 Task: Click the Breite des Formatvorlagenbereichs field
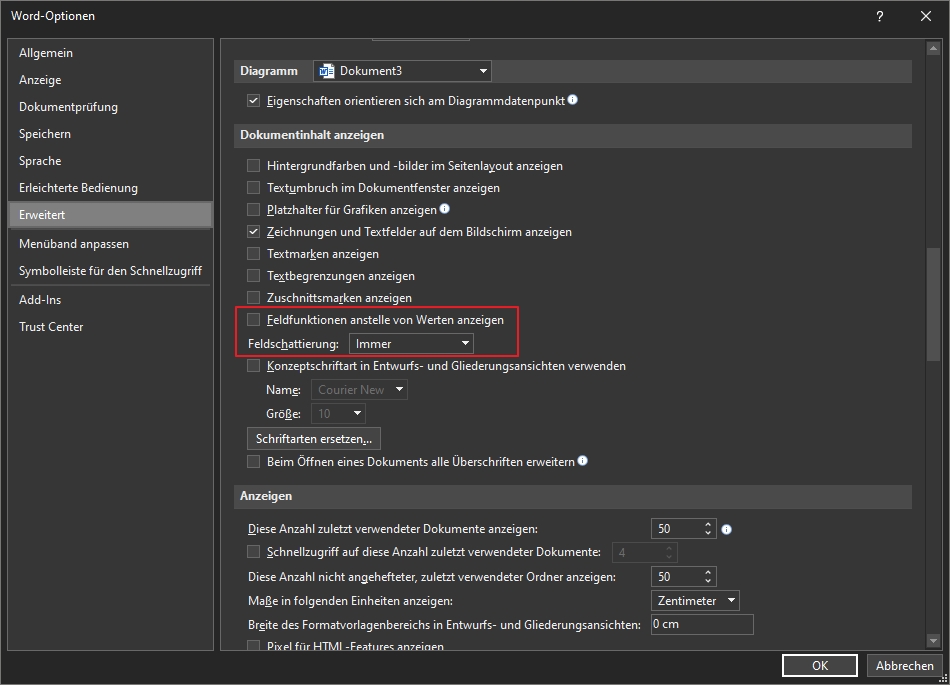coord(702,624)
